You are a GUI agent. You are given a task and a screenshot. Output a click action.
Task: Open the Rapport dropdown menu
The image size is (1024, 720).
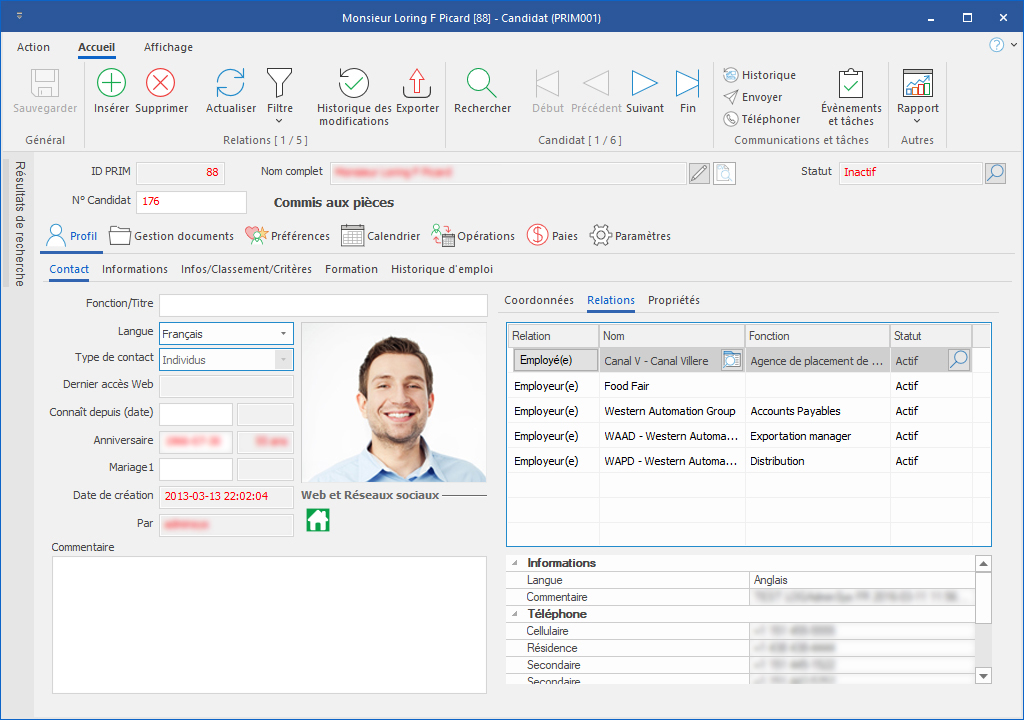coord(917,92)
